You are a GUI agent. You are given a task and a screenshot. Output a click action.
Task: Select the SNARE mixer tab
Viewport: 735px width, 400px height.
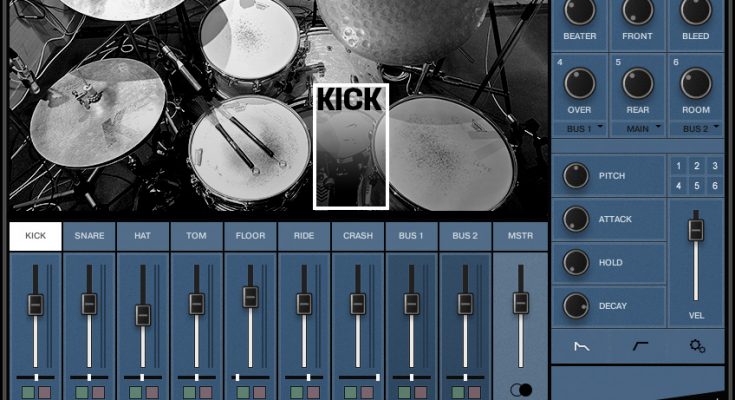point(89,236)
